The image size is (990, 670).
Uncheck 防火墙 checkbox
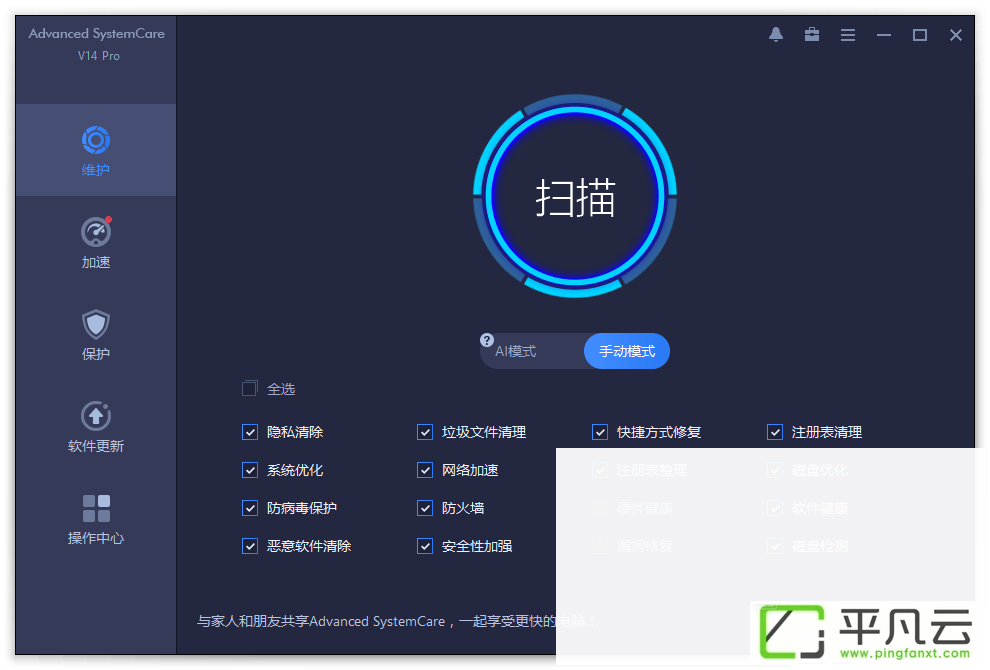click(x=425, y=508)
